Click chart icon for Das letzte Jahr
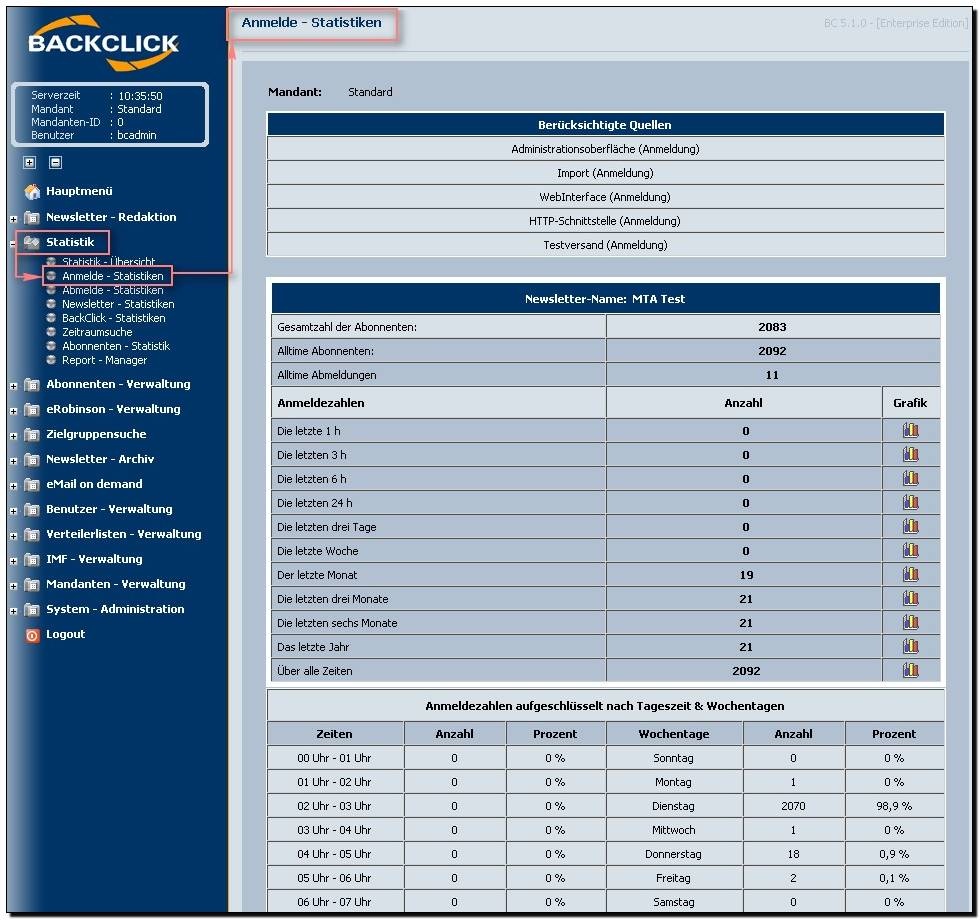Image resolution: width=980 pixels, height=920 pixels. point(910,647)
